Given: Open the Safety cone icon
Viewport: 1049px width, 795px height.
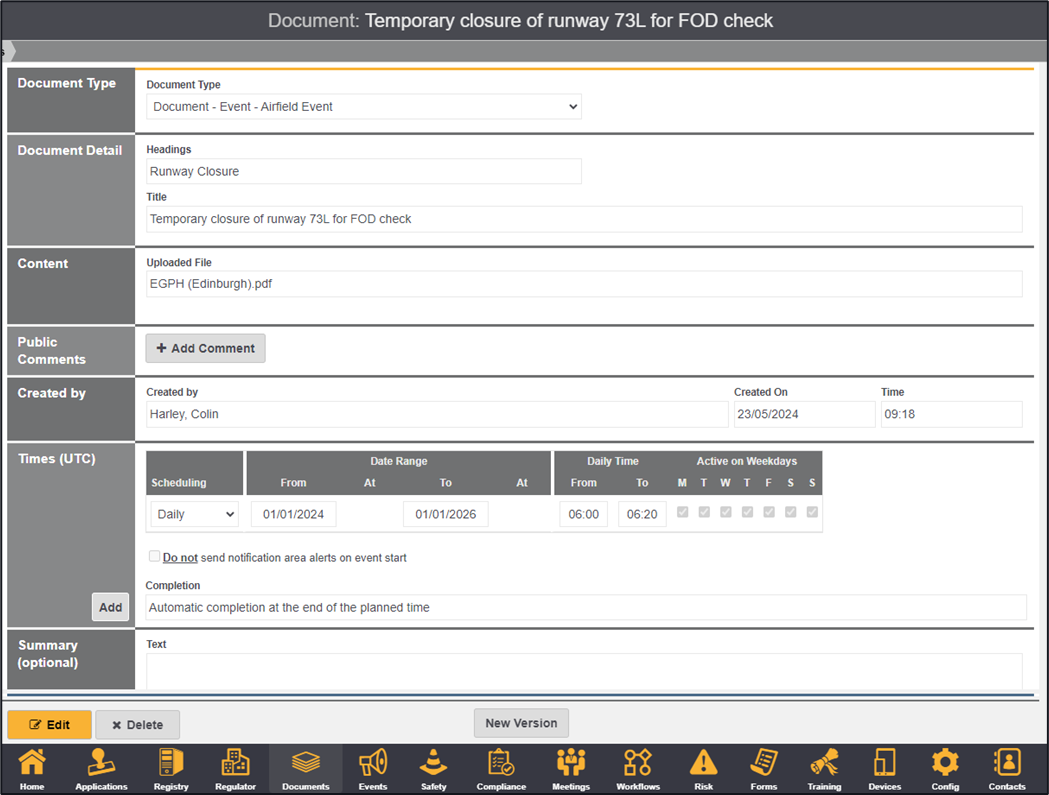Looking at the screenshot, I should tap(433, 768).
